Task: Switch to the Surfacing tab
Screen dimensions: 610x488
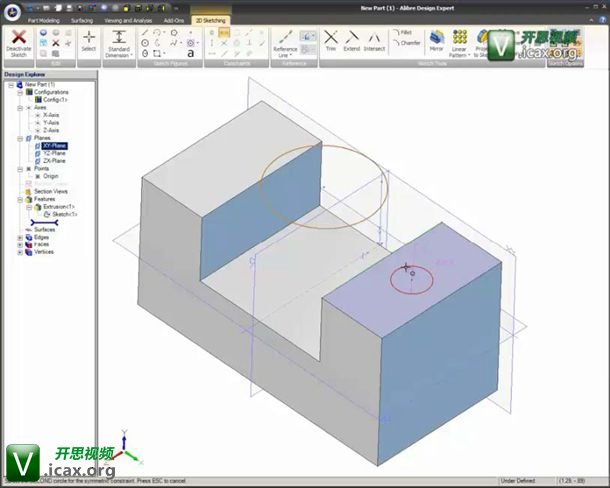Action: [82, 20]
